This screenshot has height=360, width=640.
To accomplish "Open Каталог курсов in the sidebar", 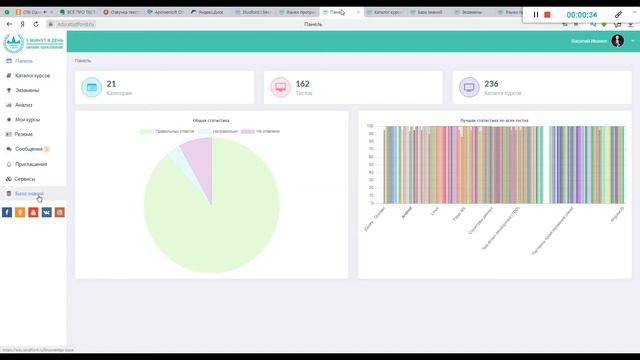I will click(x=32, y=76).
